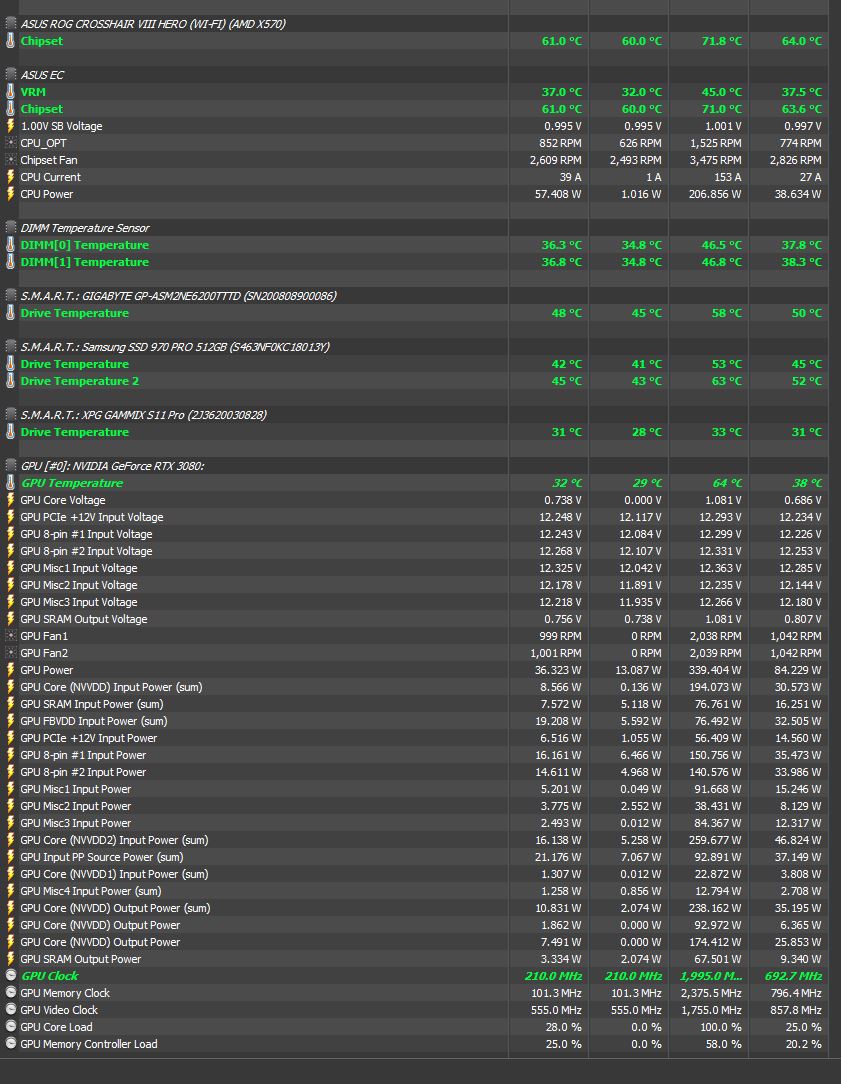Screen dimensions: 841x1084
Task: Select the GPU Core (NVVDD1) Input Power label
Action: (x=114, y=874)
